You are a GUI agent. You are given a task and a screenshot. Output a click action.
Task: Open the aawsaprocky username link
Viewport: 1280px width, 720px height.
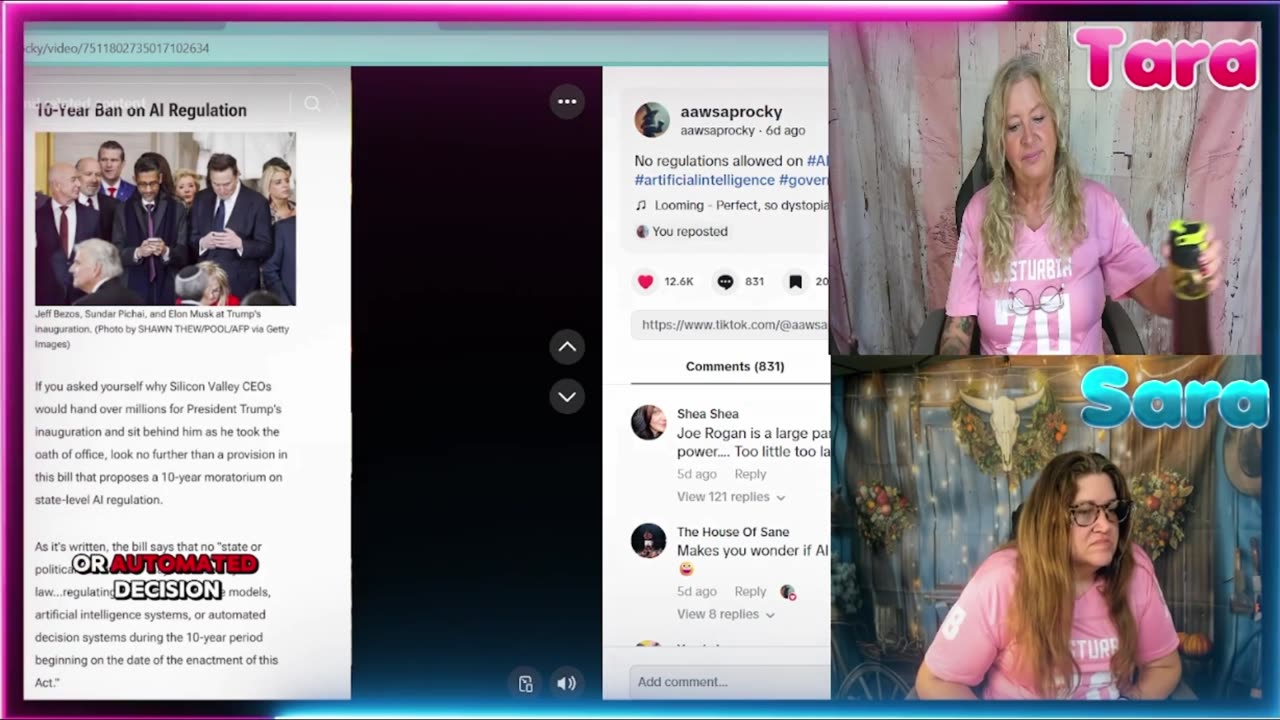pyautogui.click(x=731, y=112)
